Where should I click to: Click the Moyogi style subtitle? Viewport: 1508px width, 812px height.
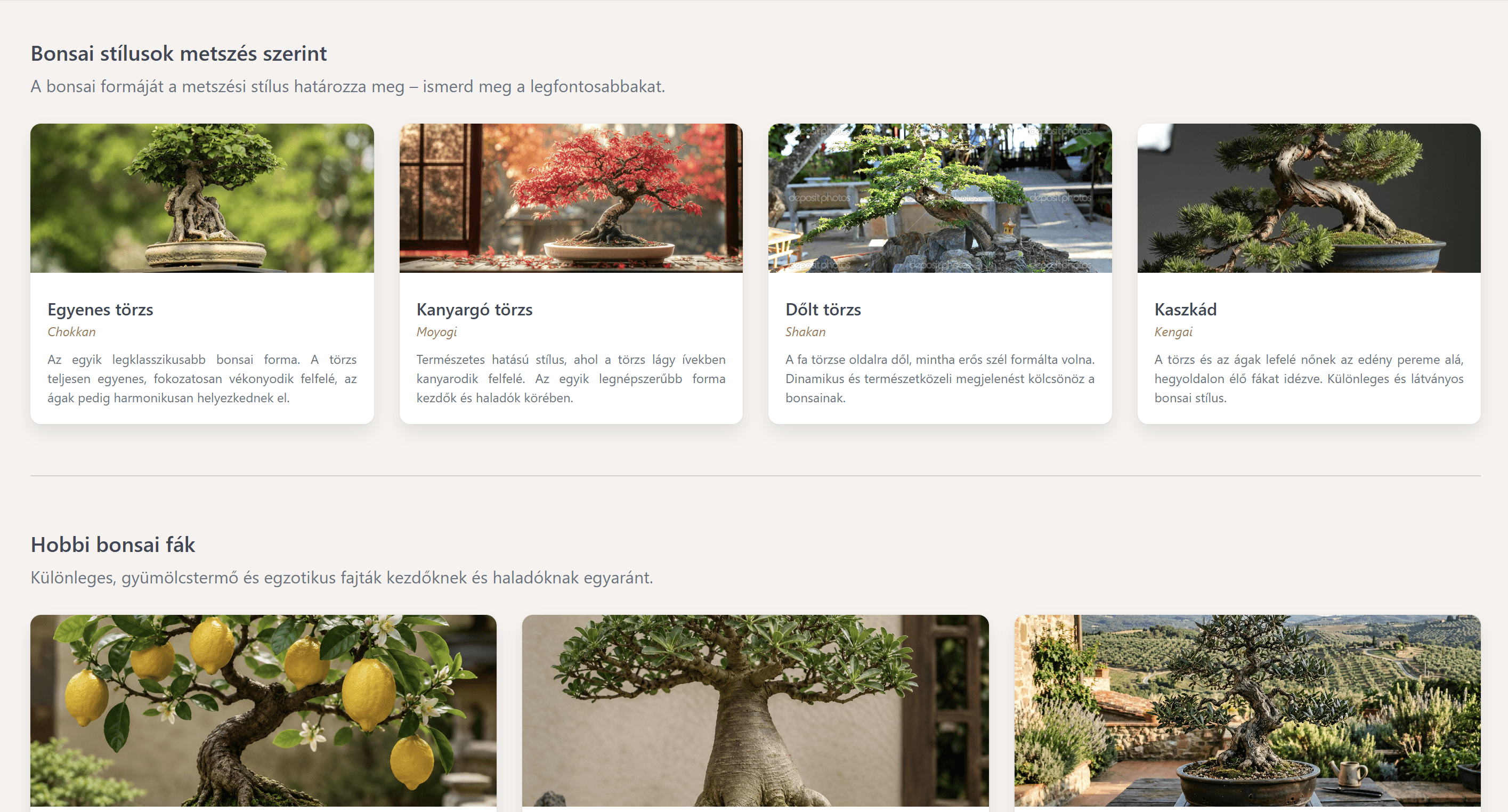[x=437, y=332]
